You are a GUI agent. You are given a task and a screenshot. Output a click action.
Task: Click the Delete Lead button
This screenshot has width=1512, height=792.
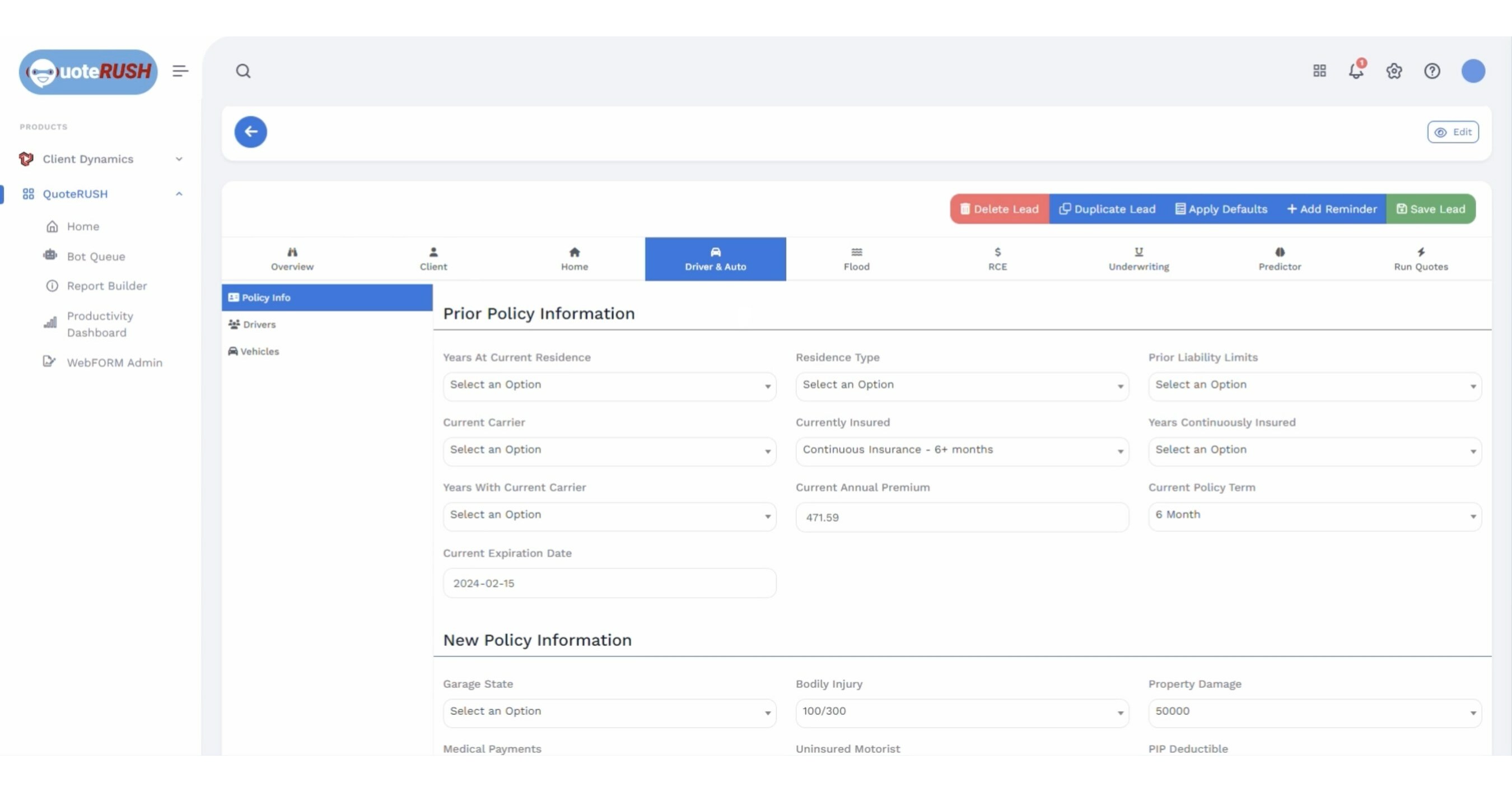(998, 208)
